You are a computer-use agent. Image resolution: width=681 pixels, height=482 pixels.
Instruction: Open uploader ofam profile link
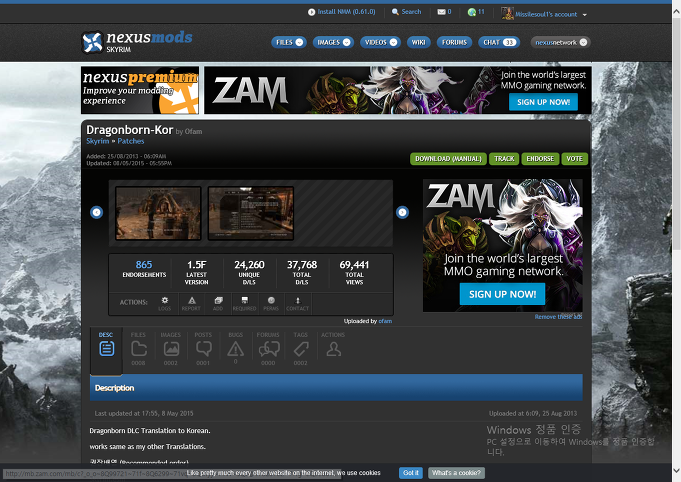pos(385,321)
